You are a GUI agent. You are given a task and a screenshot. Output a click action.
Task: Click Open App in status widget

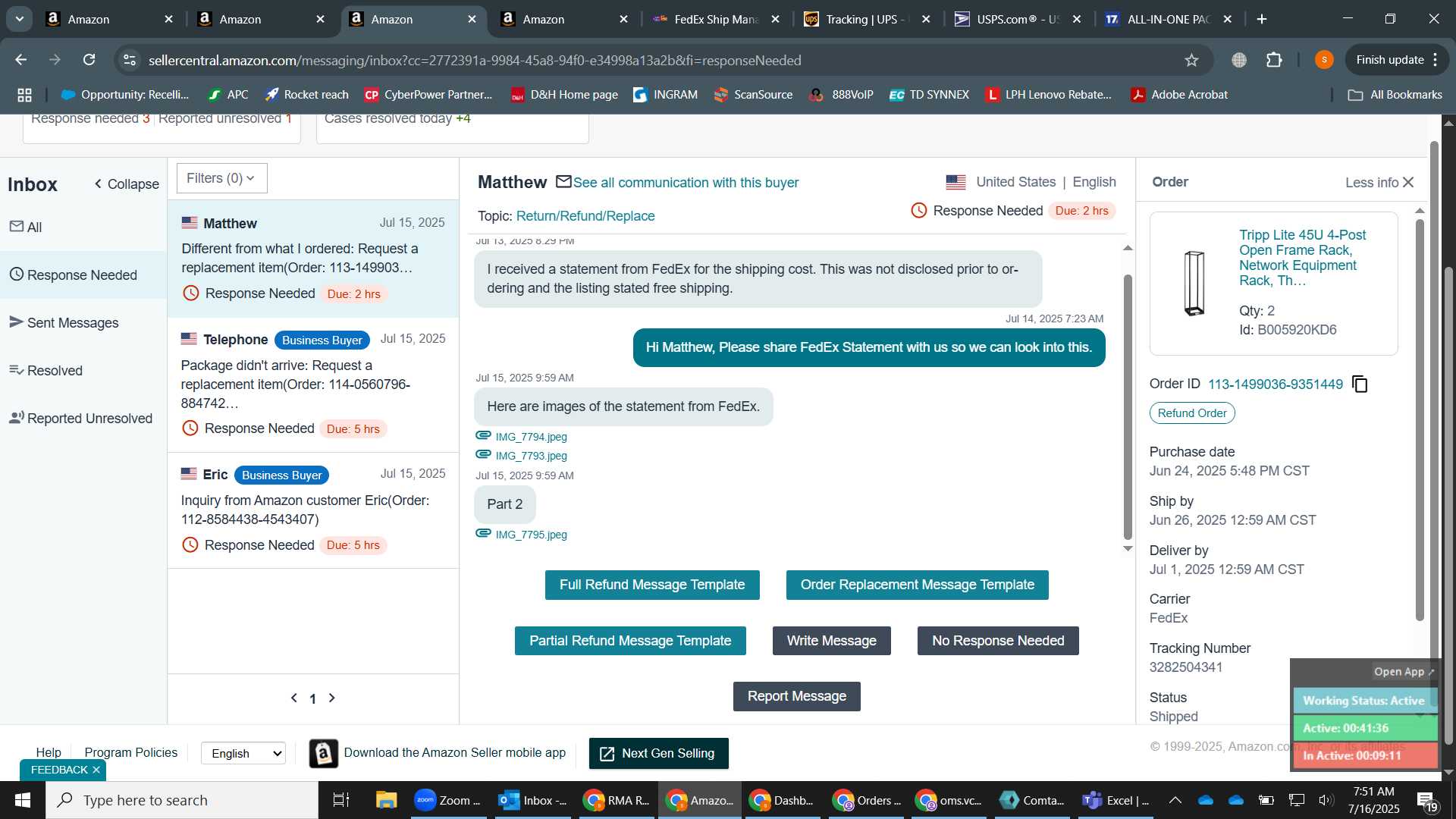(1404, 672)
